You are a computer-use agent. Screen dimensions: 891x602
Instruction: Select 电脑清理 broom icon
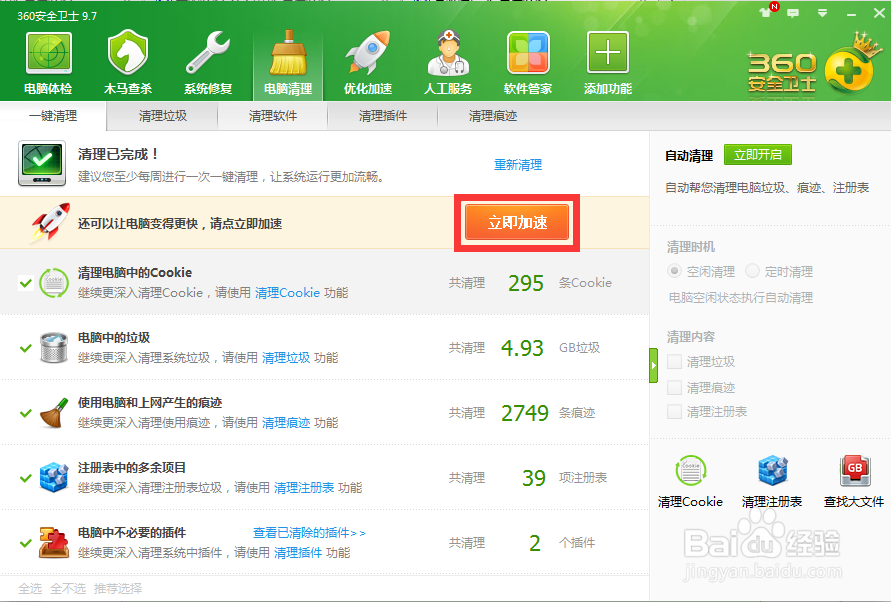288,54
